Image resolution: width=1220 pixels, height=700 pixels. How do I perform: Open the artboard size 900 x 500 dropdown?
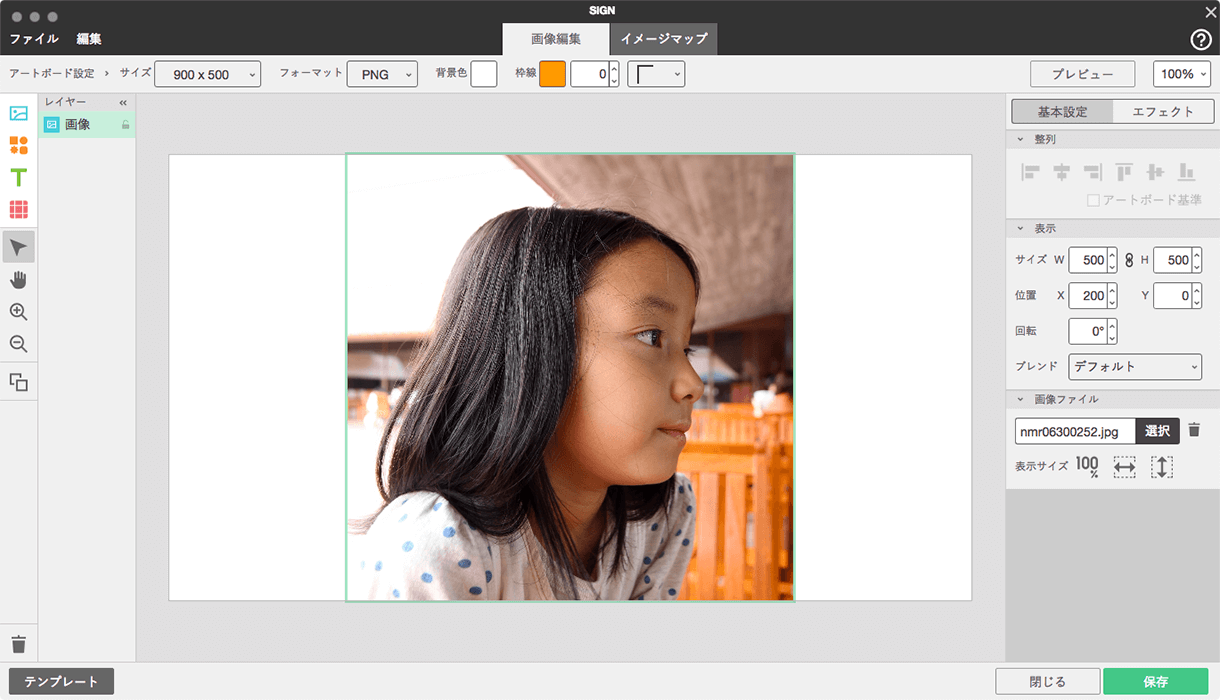tap(208, 74)
